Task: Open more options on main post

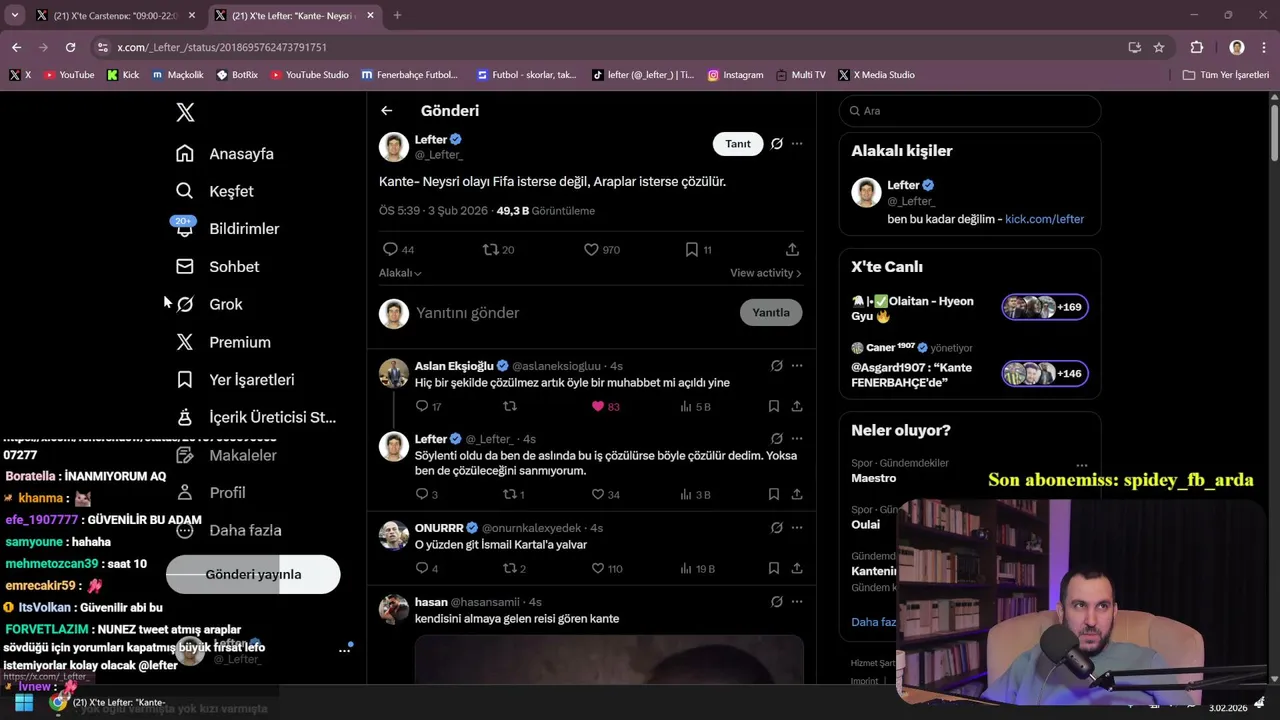Action: tap(797, 144)
